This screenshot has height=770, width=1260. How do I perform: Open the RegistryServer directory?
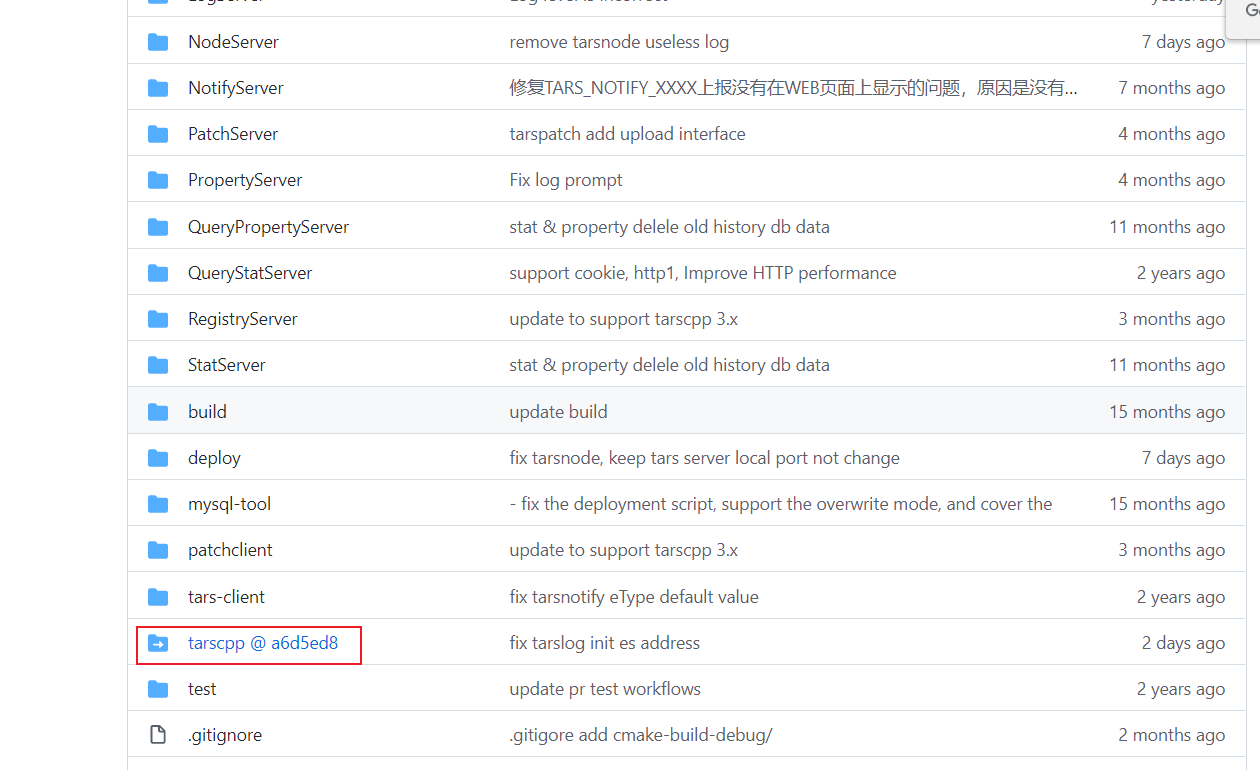(x=243, y=319)
